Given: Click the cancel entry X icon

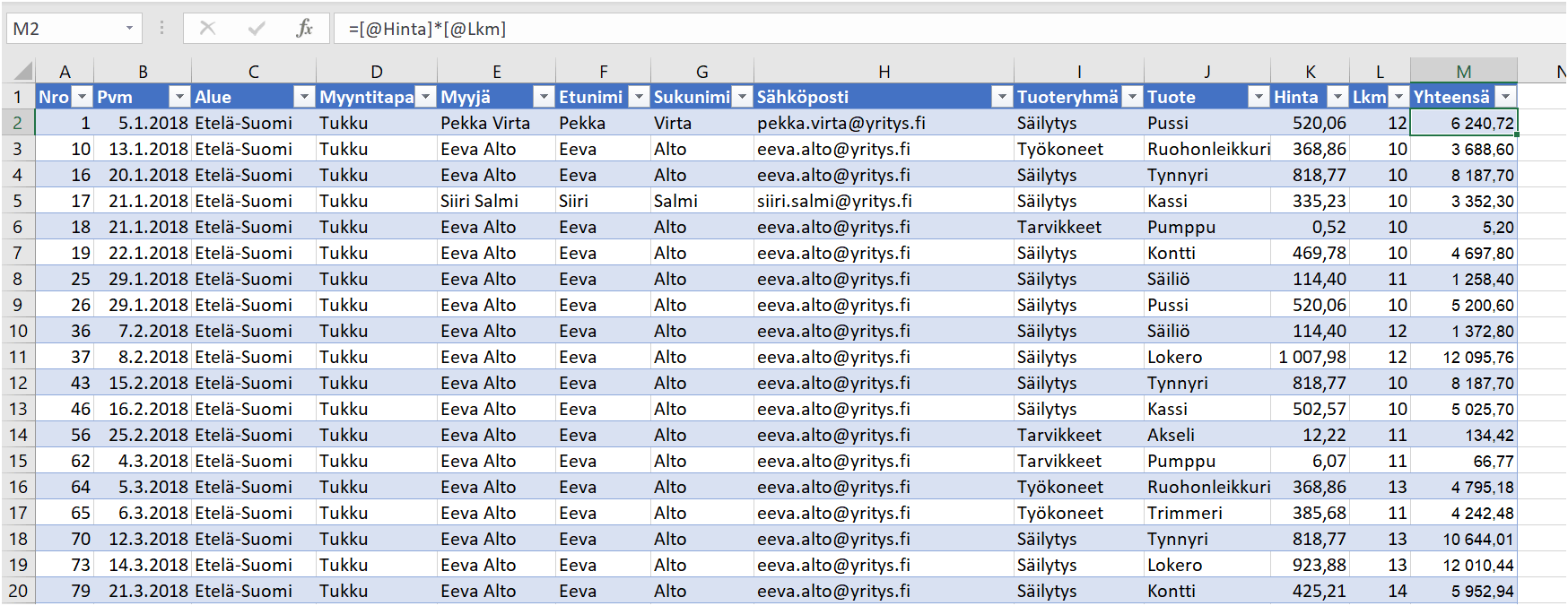Looking at the screenshot, I should click(207, 28).
